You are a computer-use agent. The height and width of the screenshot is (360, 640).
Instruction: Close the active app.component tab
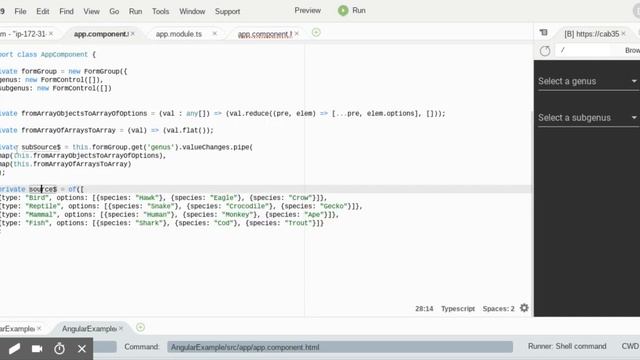[133, 34]
